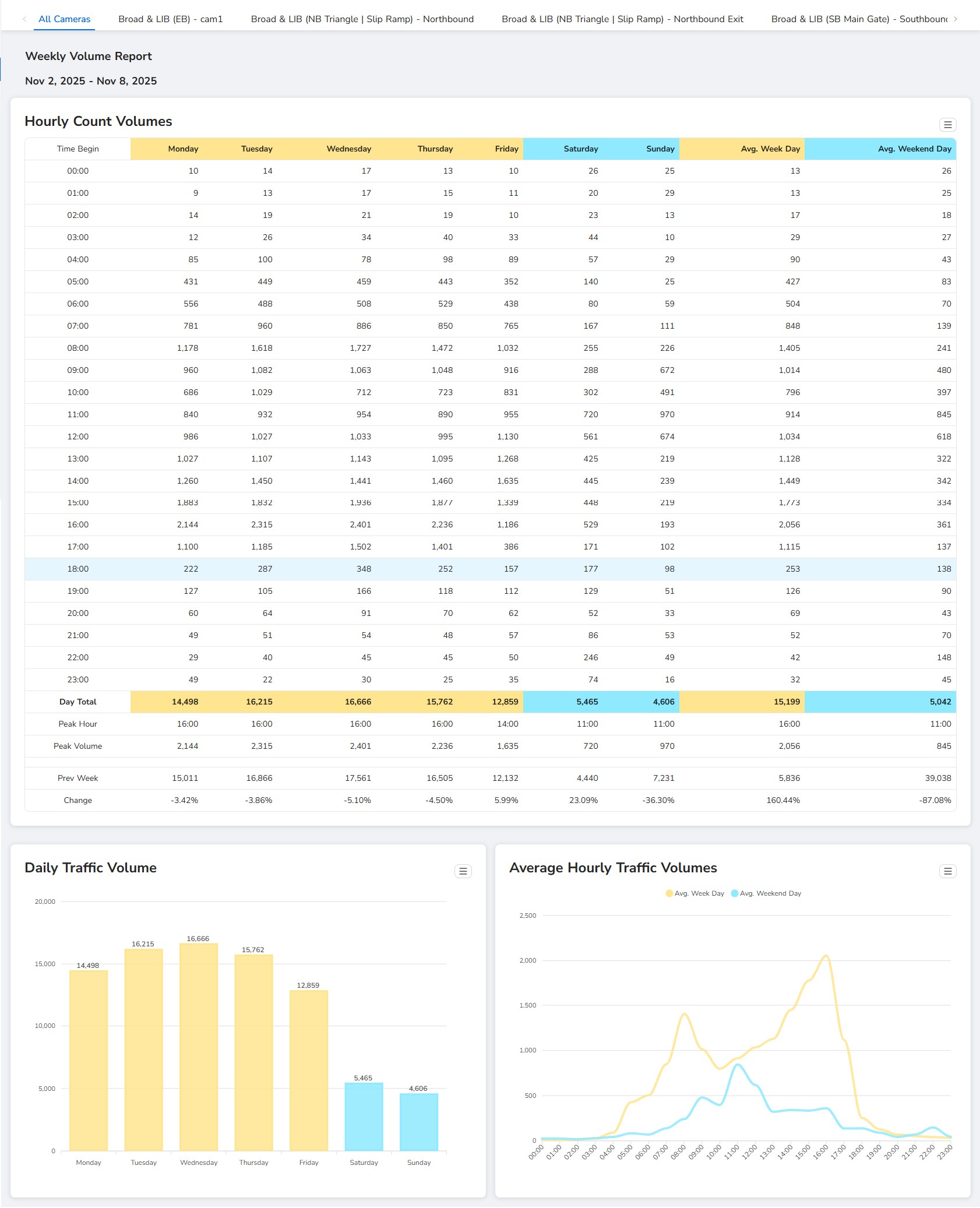Open the Northbound Exit camera tab
The height and width of the screenshot is (1208, 980).
[x=622, y=19]
